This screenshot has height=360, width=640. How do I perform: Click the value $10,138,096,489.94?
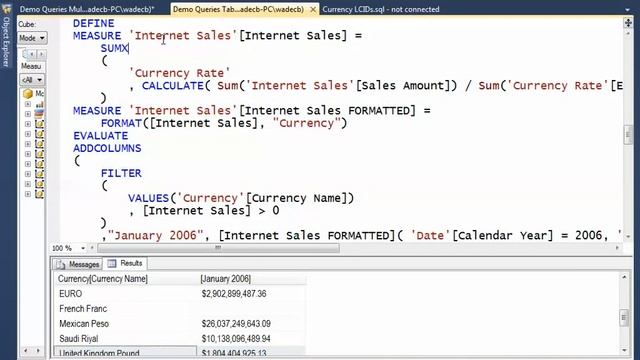point(236,339)
